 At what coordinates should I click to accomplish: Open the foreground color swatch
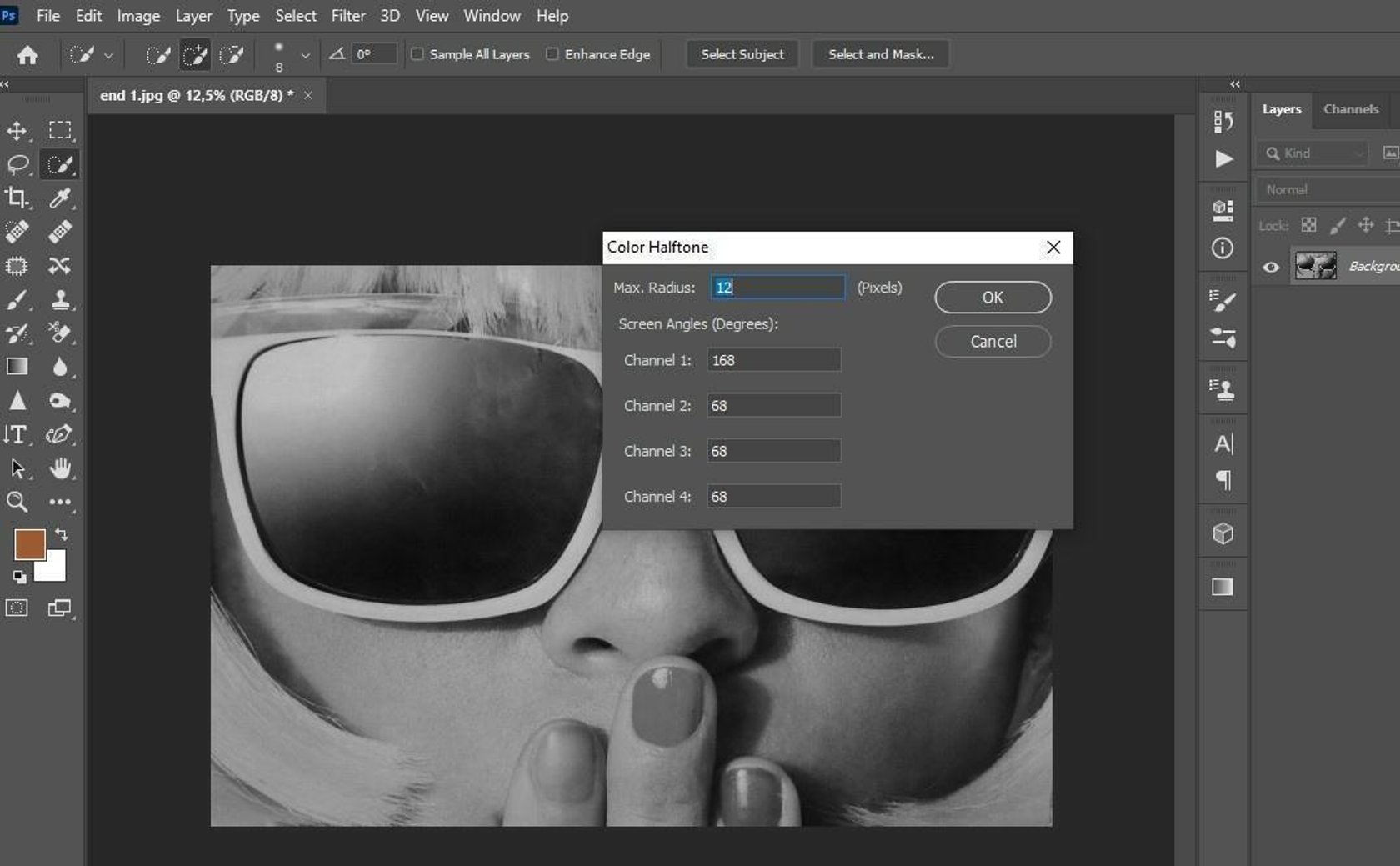point(29,544)
